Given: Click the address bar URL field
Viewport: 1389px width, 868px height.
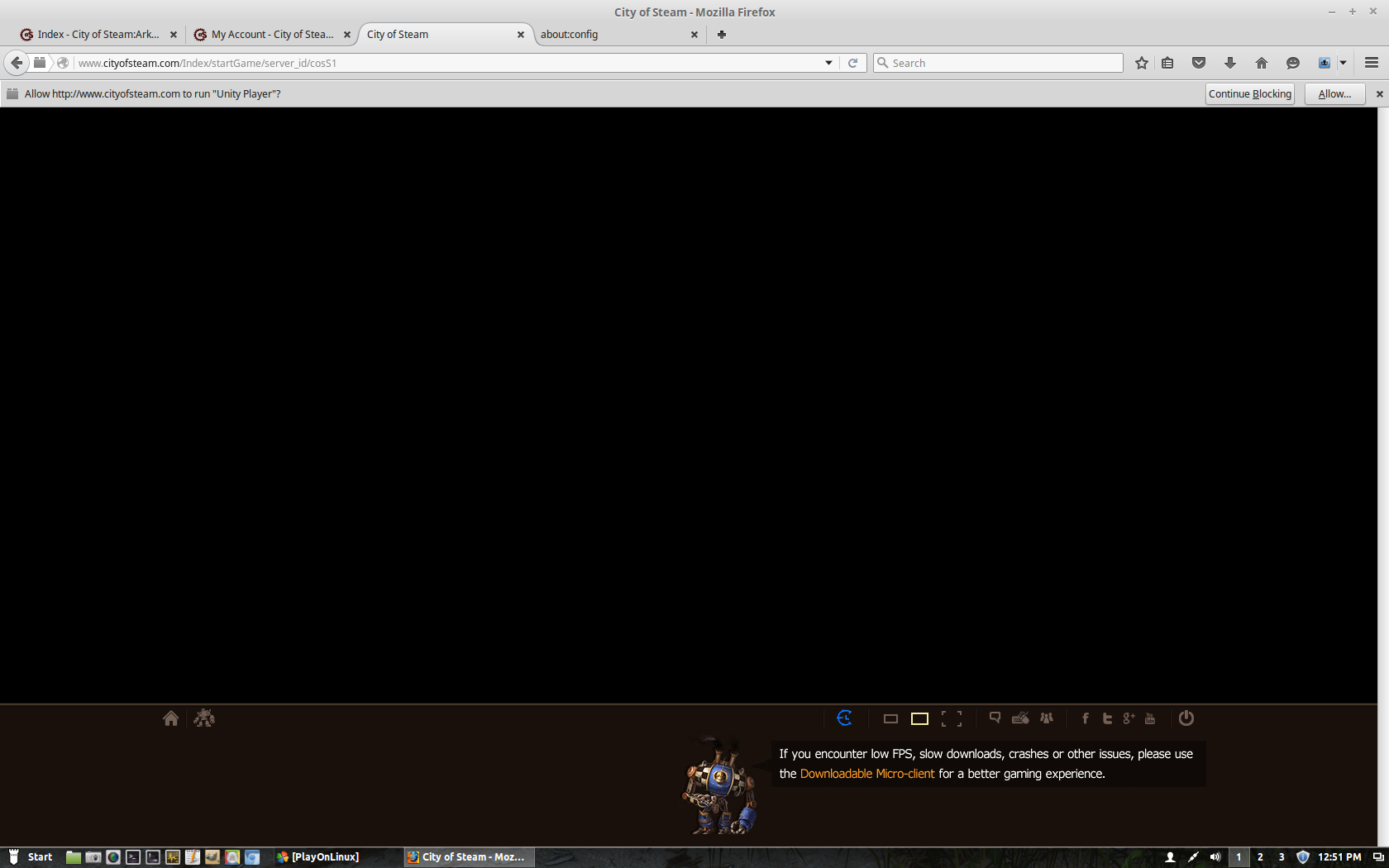Looking at the screenshot, I should pyautogui.click(x=446, y=63).
